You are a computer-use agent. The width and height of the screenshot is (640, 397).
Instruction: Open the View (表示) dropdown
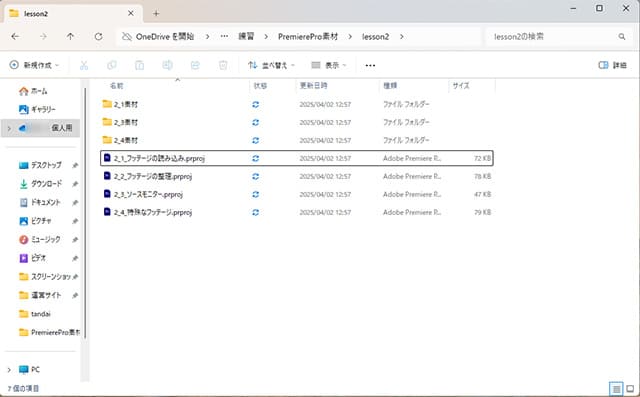[329, 65]
